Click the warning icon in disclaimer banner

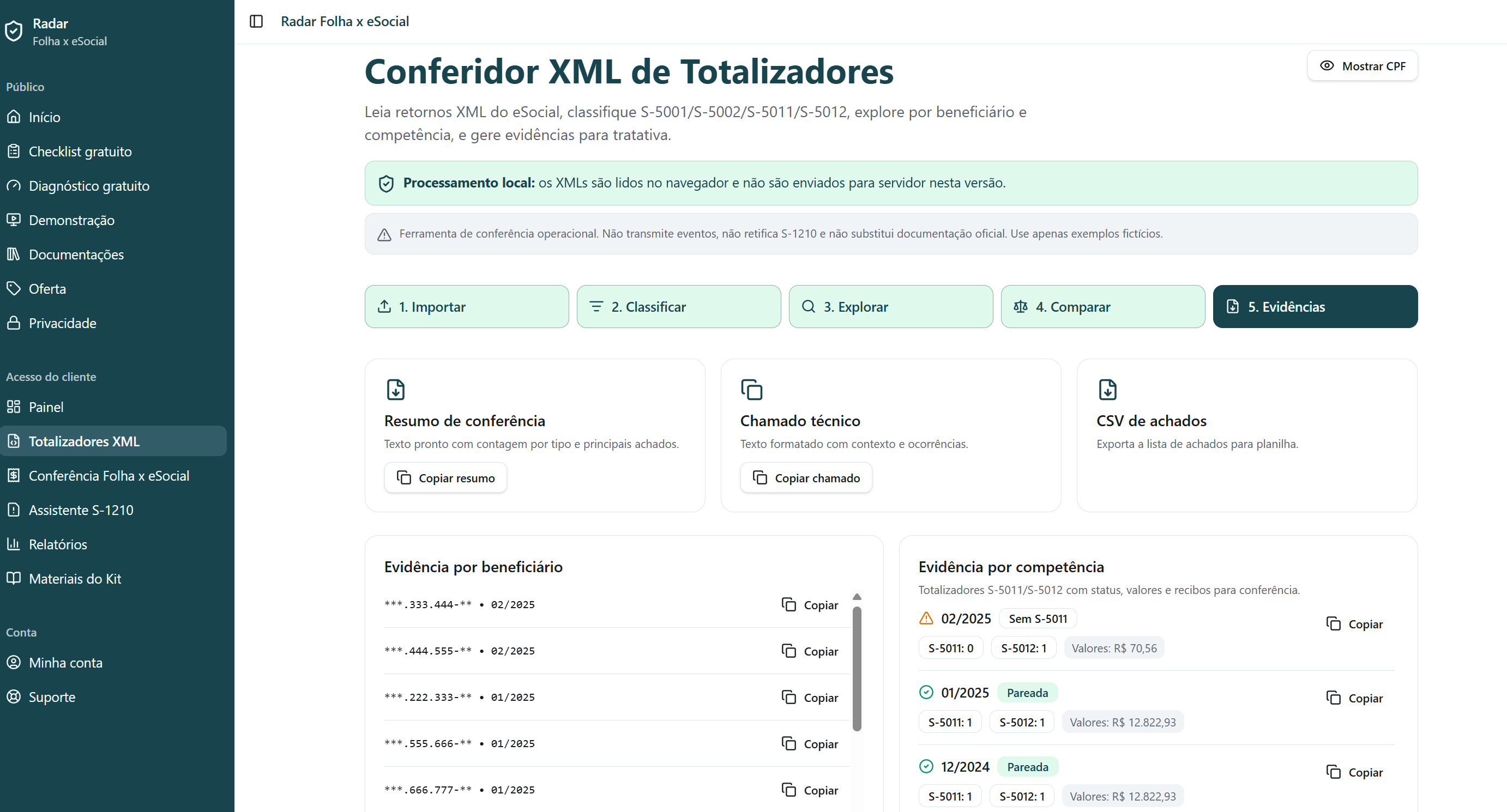tap(384, 234)
